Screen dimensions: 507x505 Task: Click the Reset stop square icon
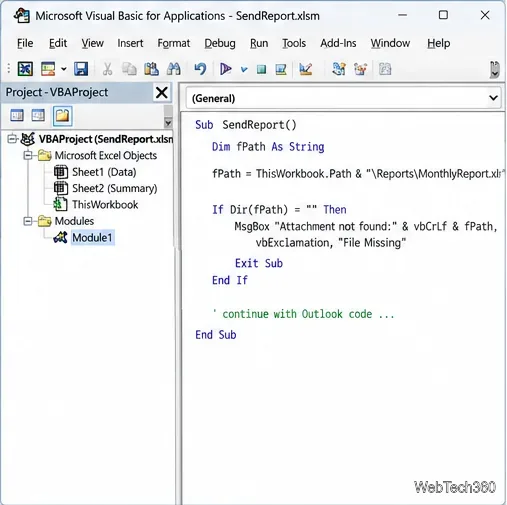[261, 69]
